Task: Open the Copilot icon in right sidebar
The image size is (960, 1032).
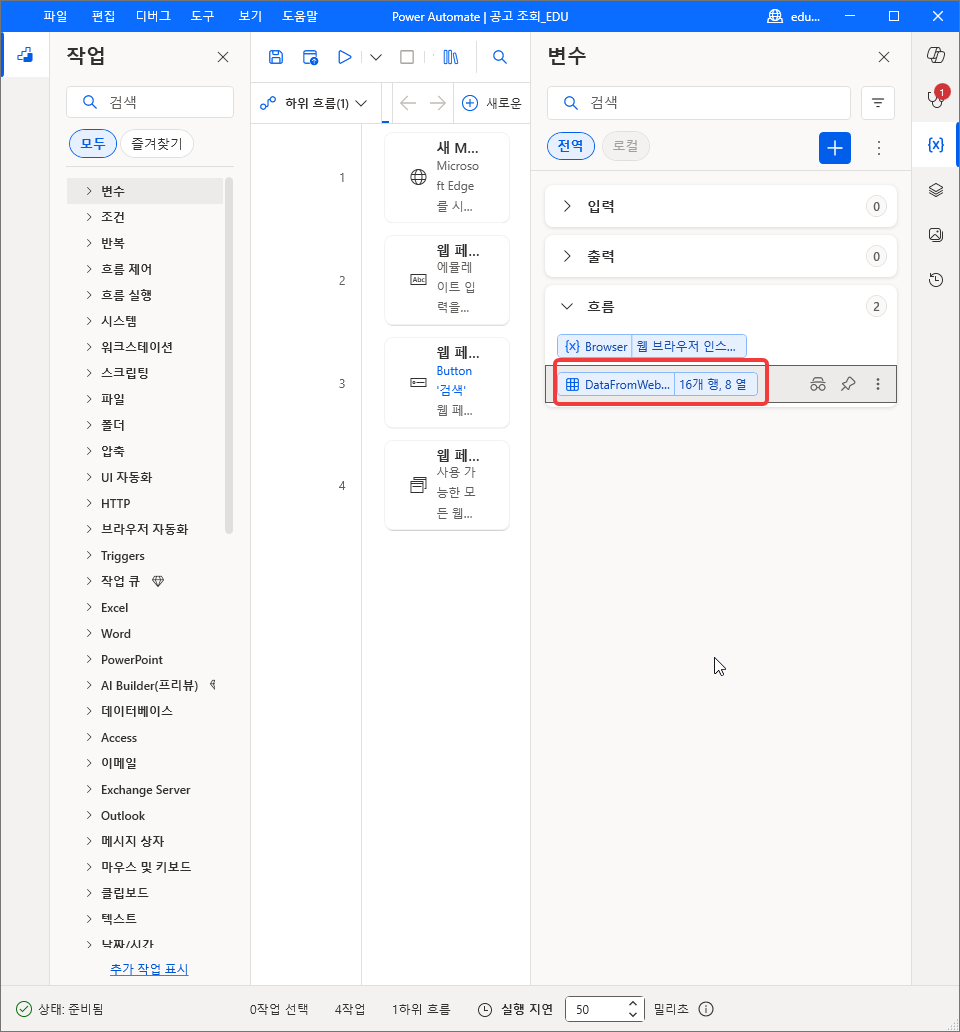Action: [936, 55]
